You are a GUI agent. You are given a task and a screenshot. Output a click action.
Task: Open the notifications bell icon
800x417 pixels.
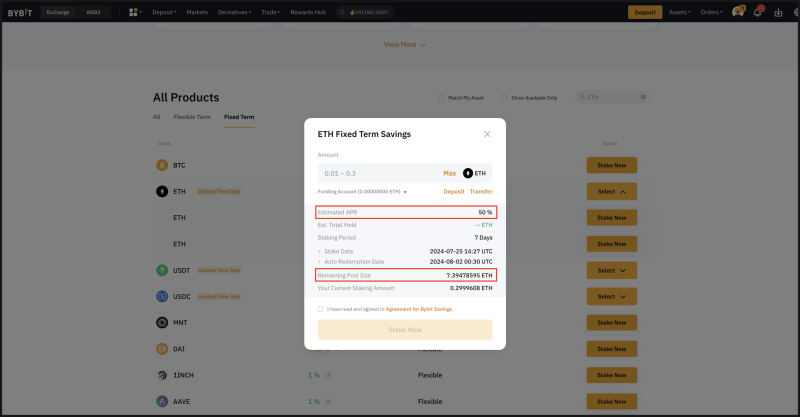(x=758, y=12)
